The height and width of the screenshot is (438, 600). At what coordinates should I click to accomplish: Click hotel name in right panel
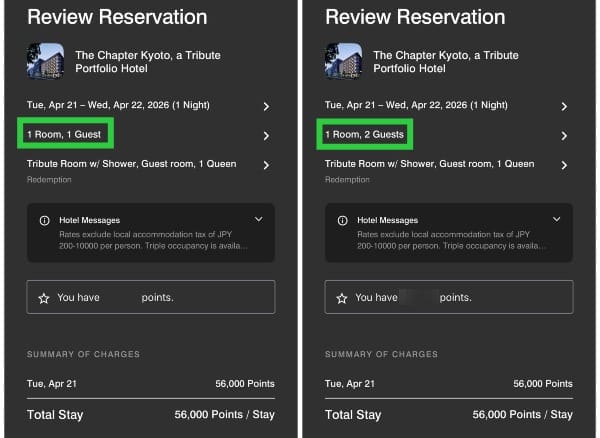(446, 62)
